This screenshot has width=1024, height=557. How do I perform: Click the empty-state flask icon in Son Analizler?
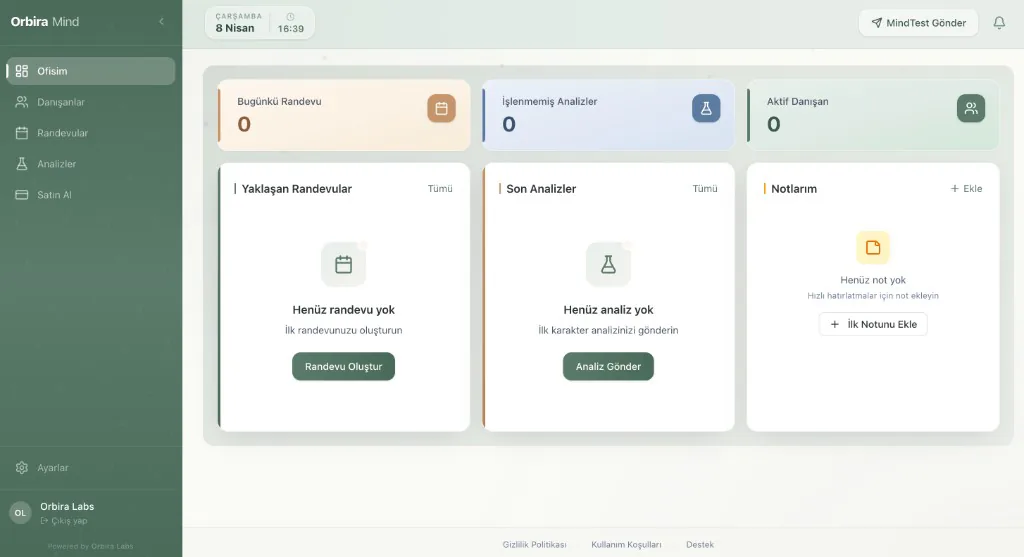click(608, 264)
